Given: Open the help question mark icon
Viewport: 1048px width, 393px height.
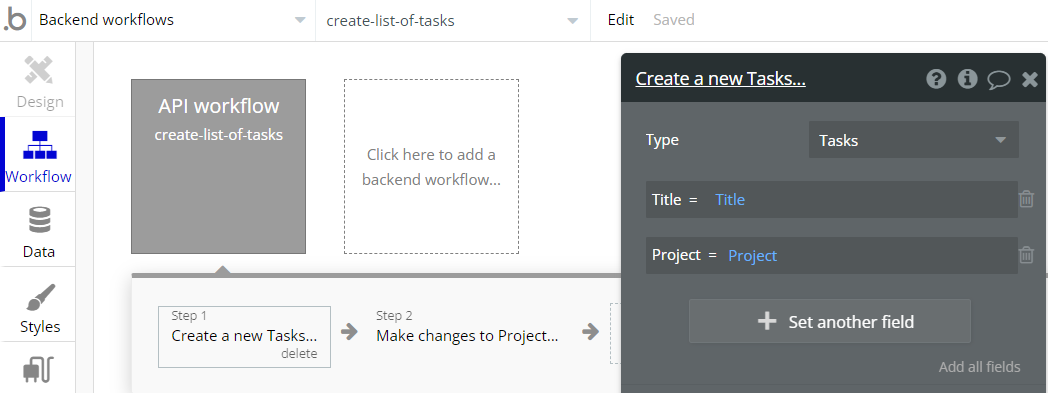Looking at the screenshot, I should [936, 80].
